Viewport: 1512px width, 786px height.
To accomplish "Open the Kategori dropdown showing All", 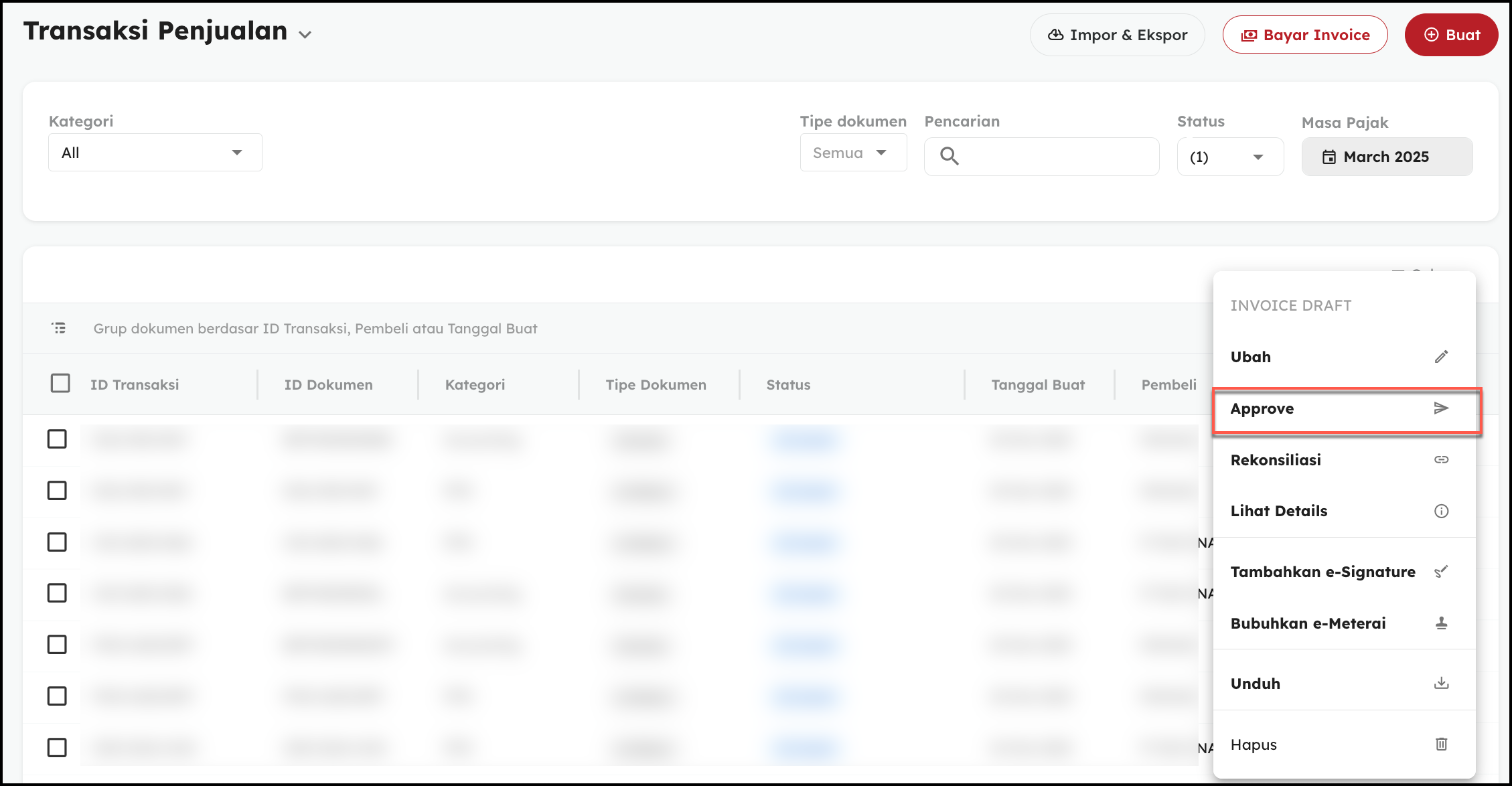I will (x=155, y=153).
